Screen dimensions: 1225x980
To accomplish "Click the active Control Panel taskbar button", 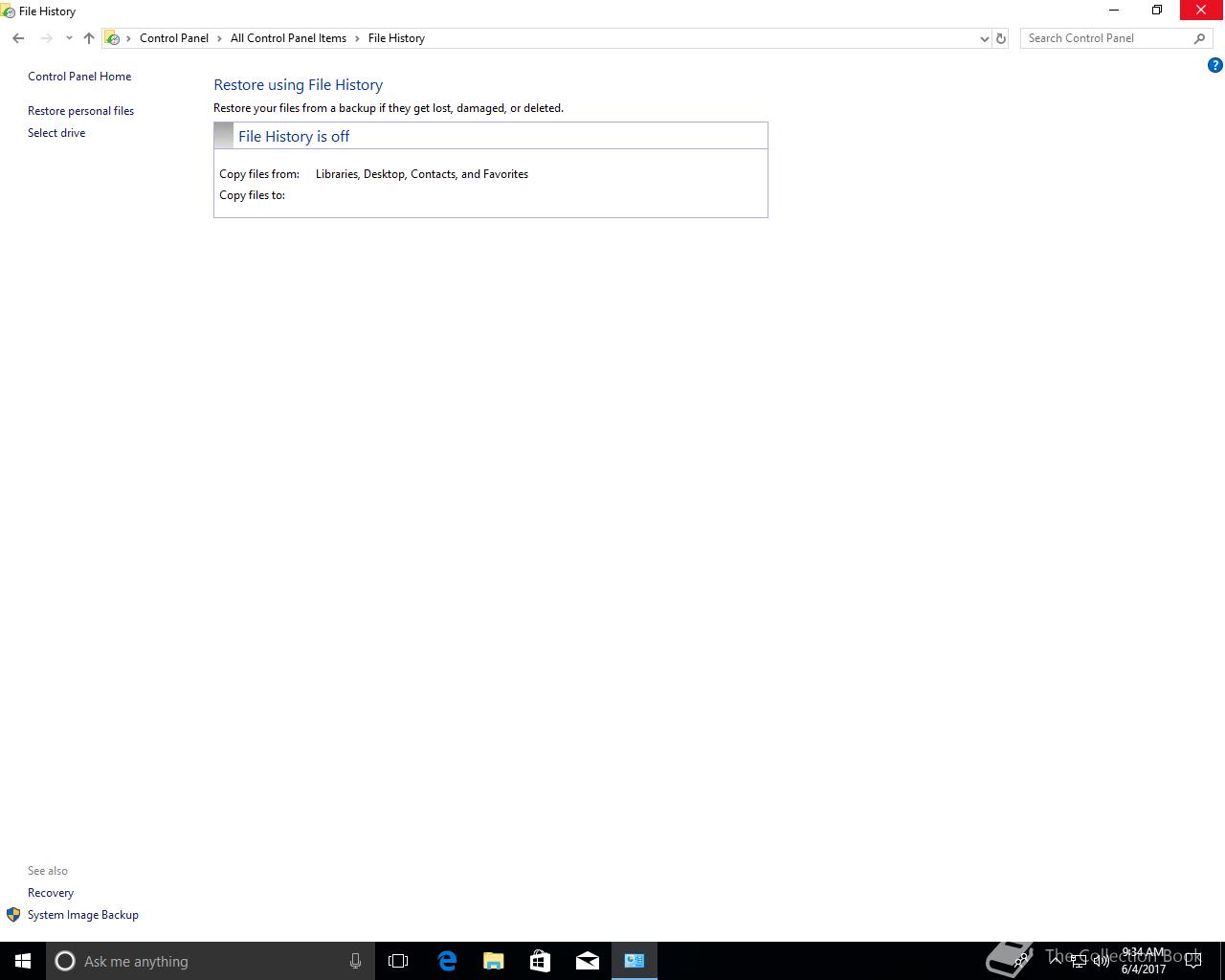I will coord(635,961).
